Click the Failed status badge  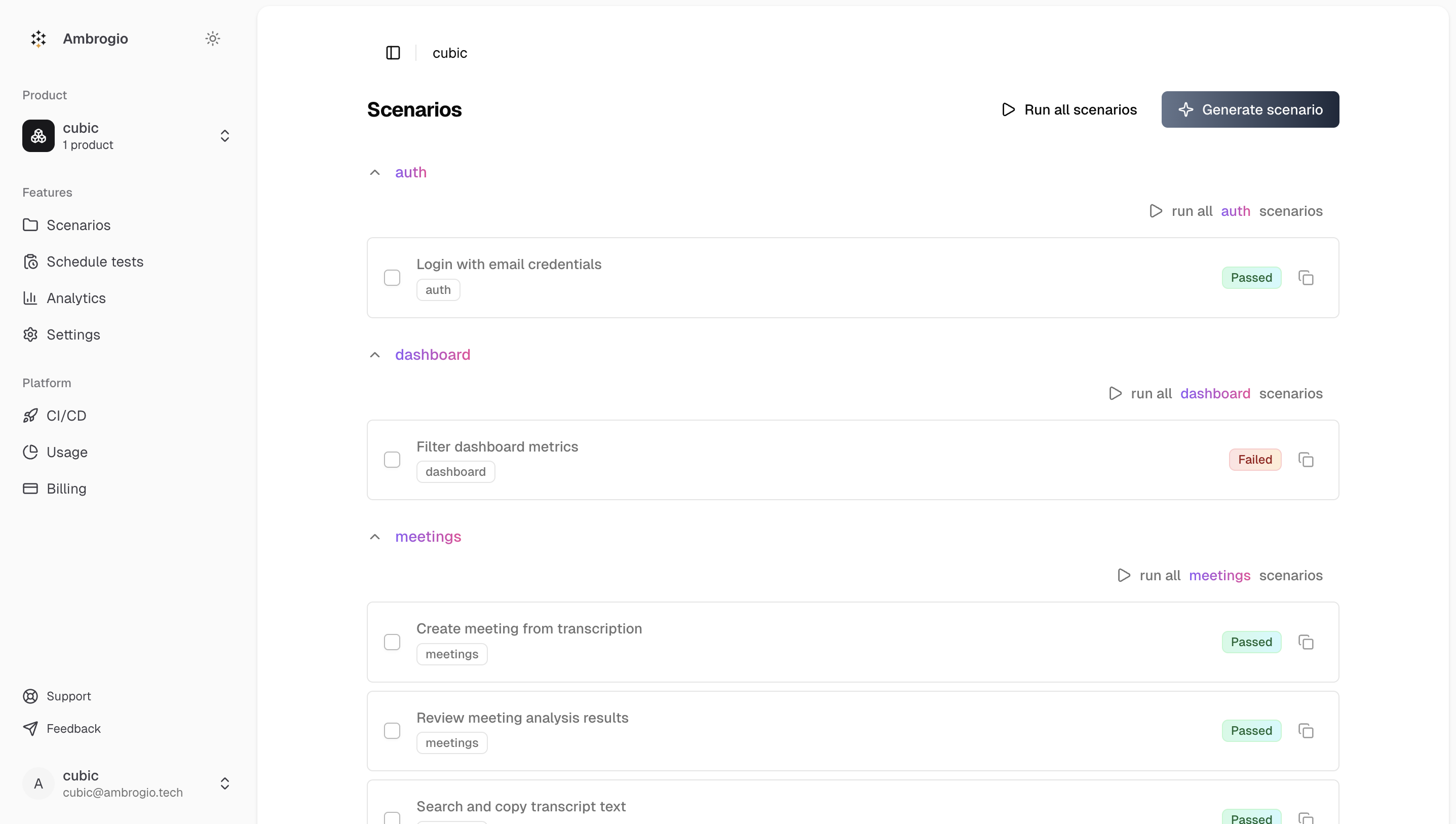tap(1255, 459)
